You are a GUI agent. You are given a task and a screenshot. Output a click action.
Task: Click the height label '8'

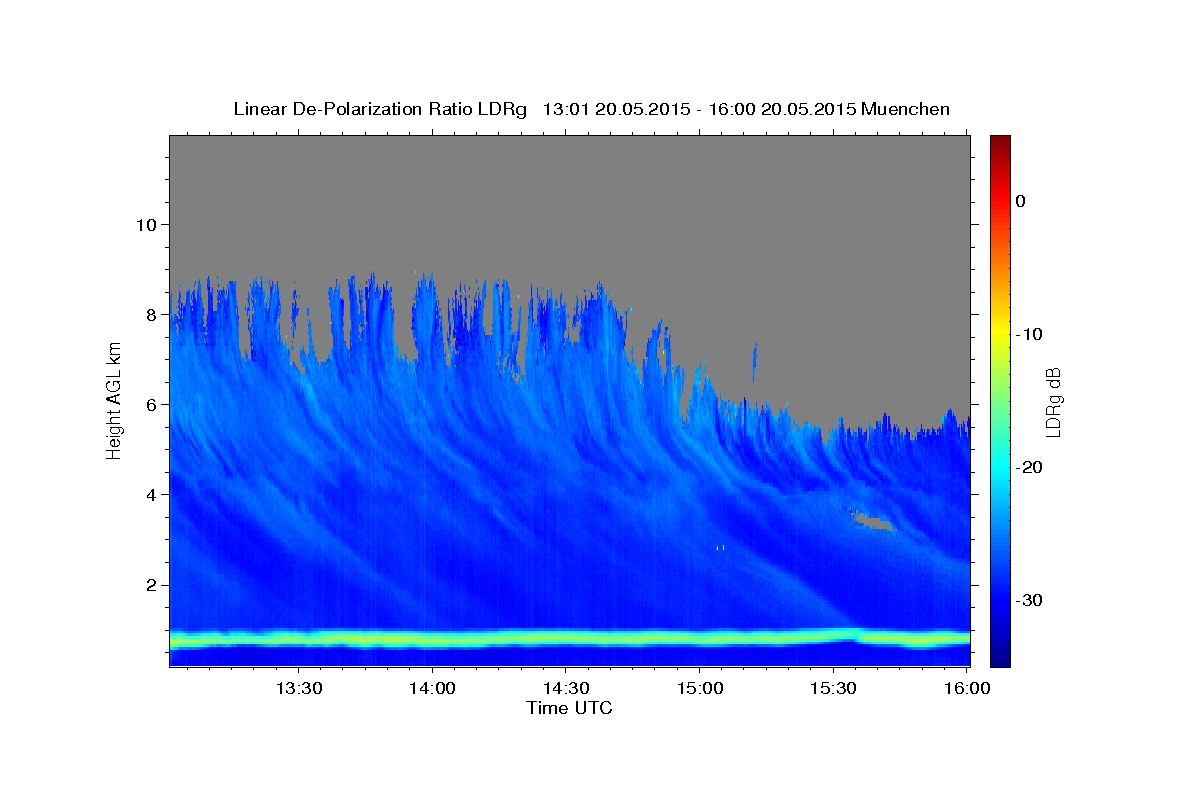(151, 314)
